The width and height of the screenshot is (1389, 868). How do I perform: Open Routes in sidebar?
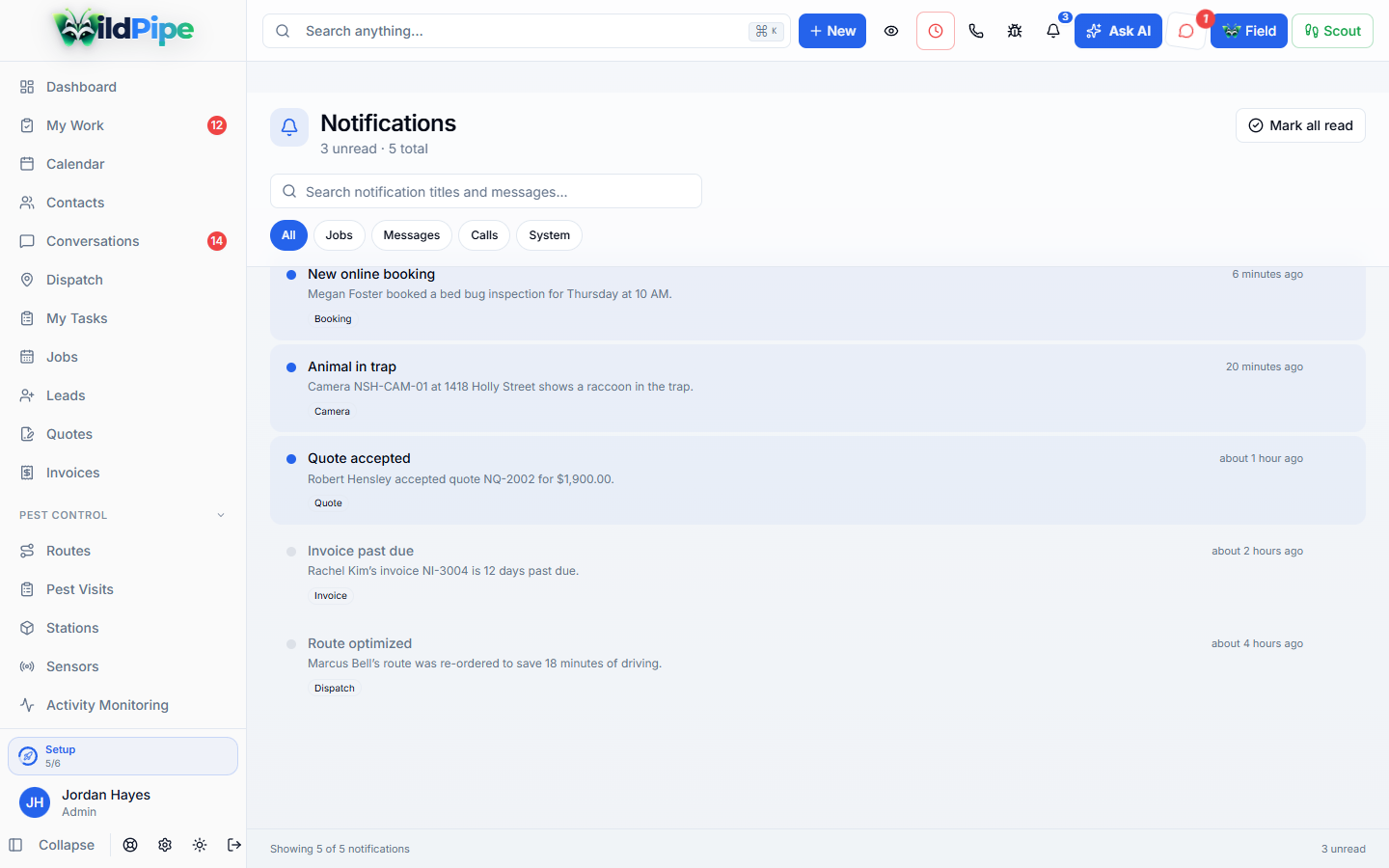click(123, 551)
